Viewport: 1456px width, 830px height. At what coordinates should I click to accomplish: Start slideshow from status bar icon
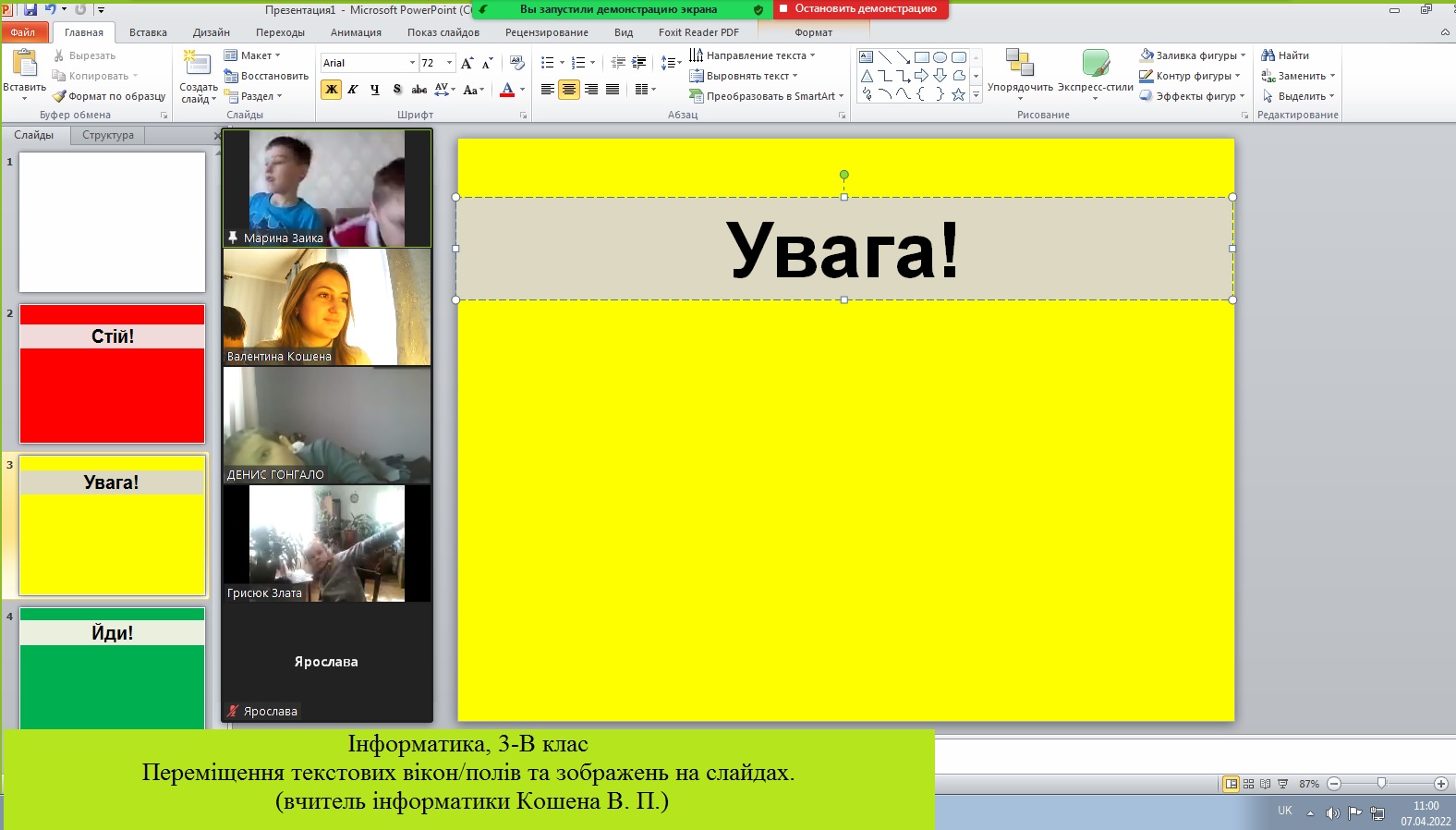point(1282,784)
